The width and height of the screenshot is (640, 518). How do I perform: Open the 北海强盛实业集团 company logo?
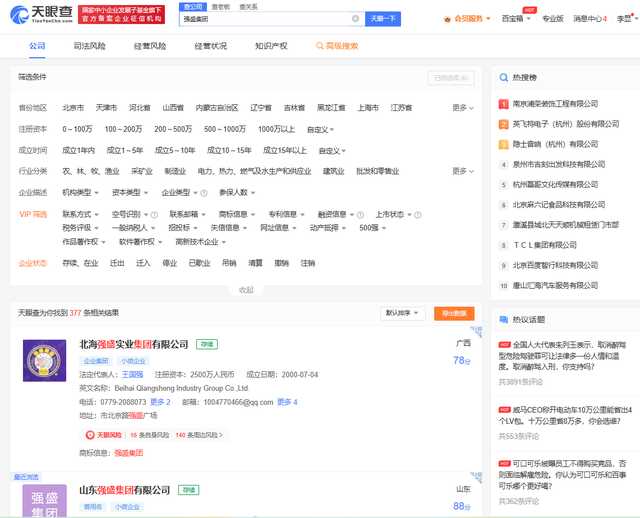coord(45,367)
